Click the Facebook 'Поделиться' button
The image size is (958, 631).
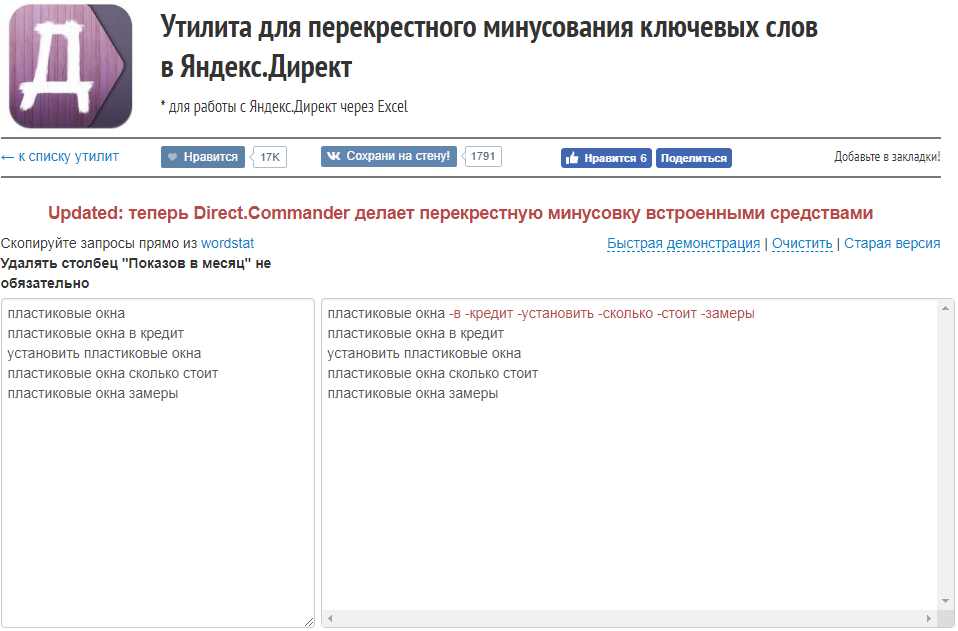(693, 158)
